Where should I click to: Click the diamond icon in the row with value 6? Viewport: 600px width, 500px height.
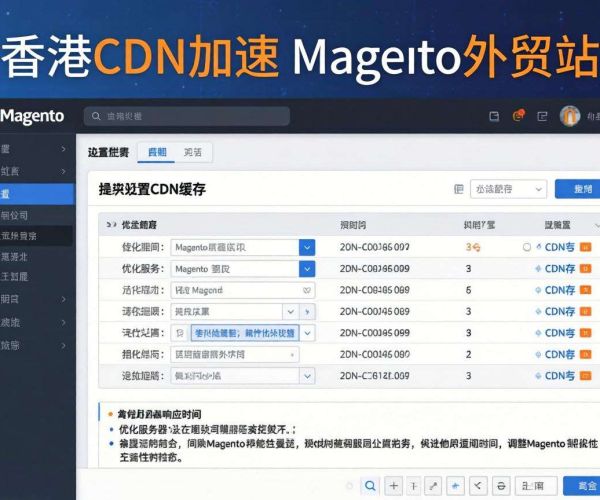(538, 290)
